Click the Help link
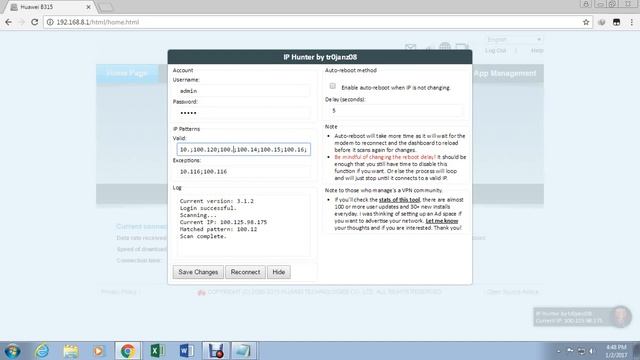The width and height of the screenshot is (640, 360). tap(537, 51)
